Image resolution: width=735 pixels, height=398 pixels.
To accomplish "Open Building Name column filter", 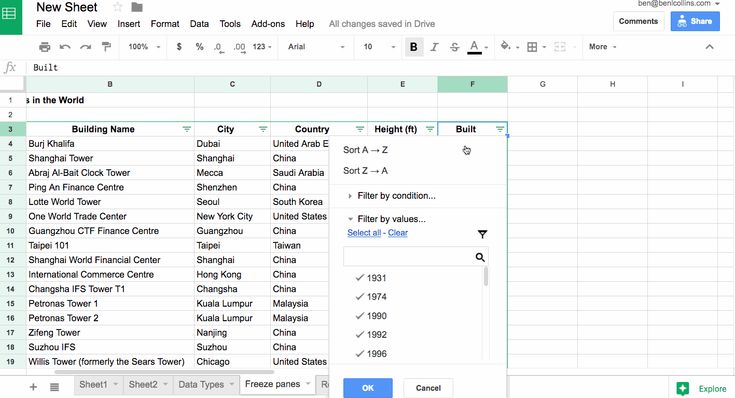I will point(187,129).
